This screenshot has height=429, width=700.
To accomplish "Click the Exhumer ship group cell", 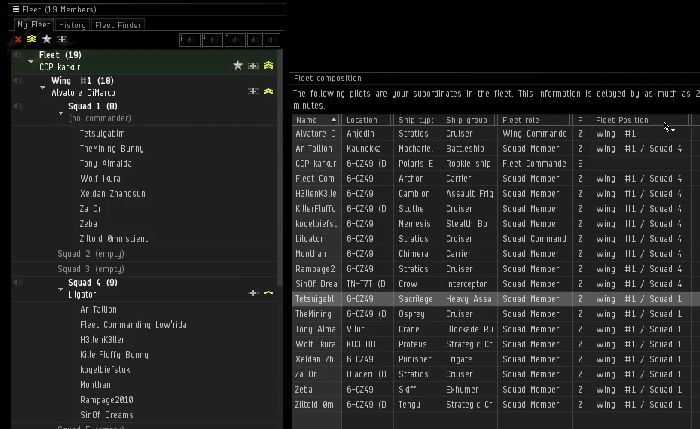I will point(462,389).
